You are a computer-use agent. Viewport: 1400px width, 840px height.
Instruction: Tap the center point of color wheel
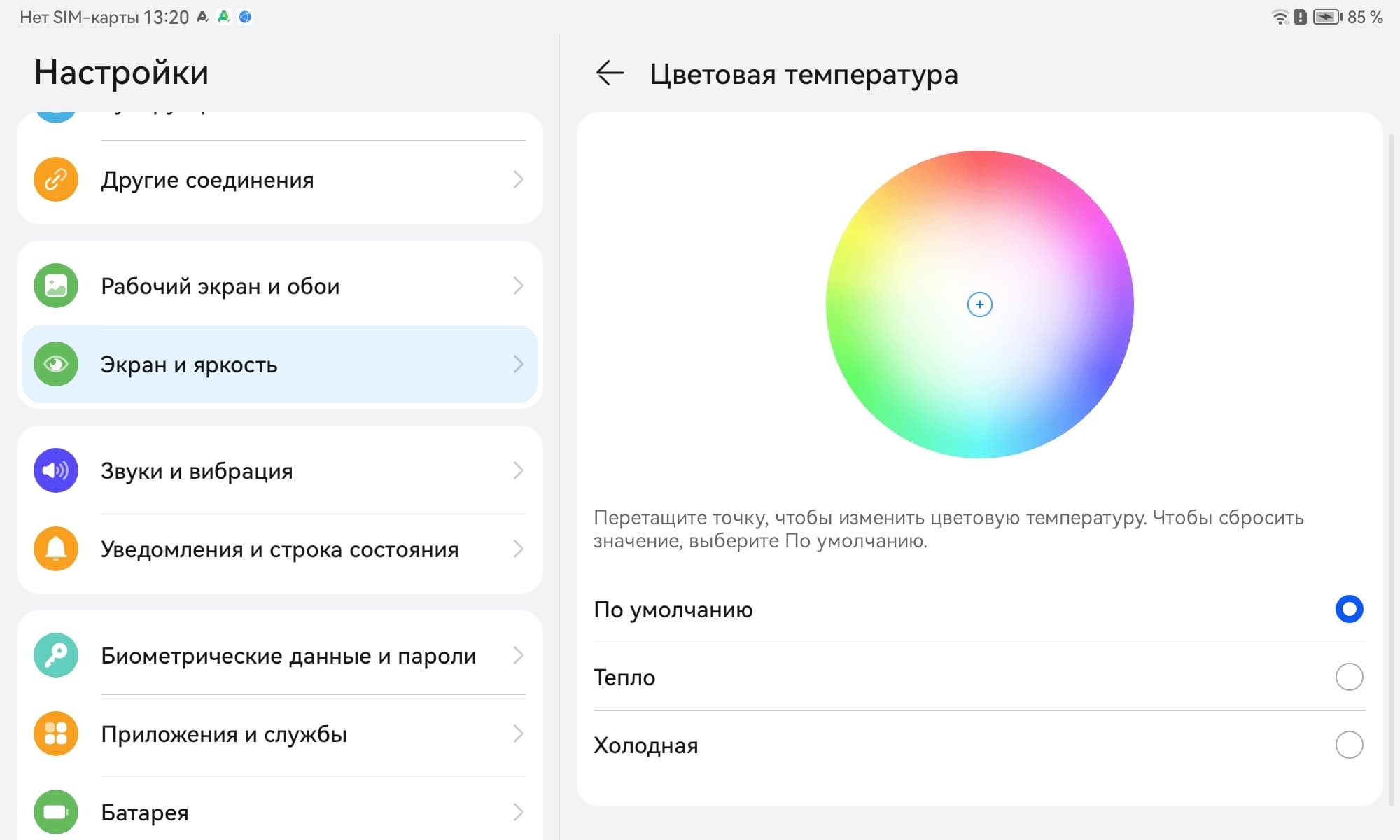[979, 304]
